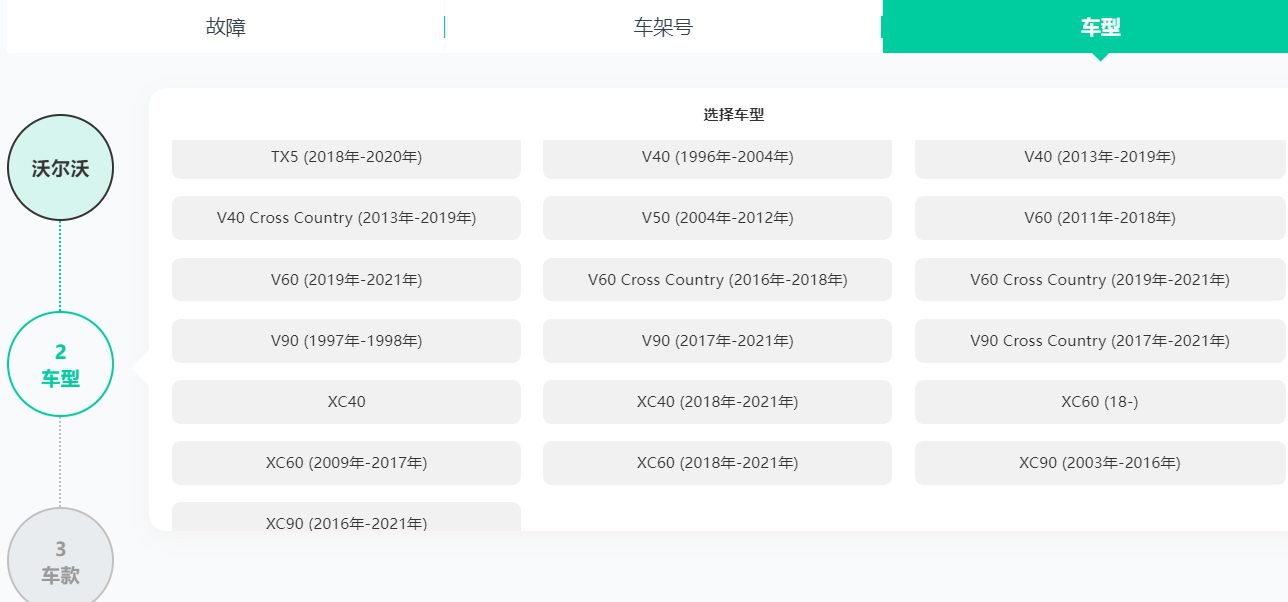The height and width of the screenshot is (602, 1288).
Task: Select V60 Cross Country (2016年-2018年)
Action: point(716,279)
